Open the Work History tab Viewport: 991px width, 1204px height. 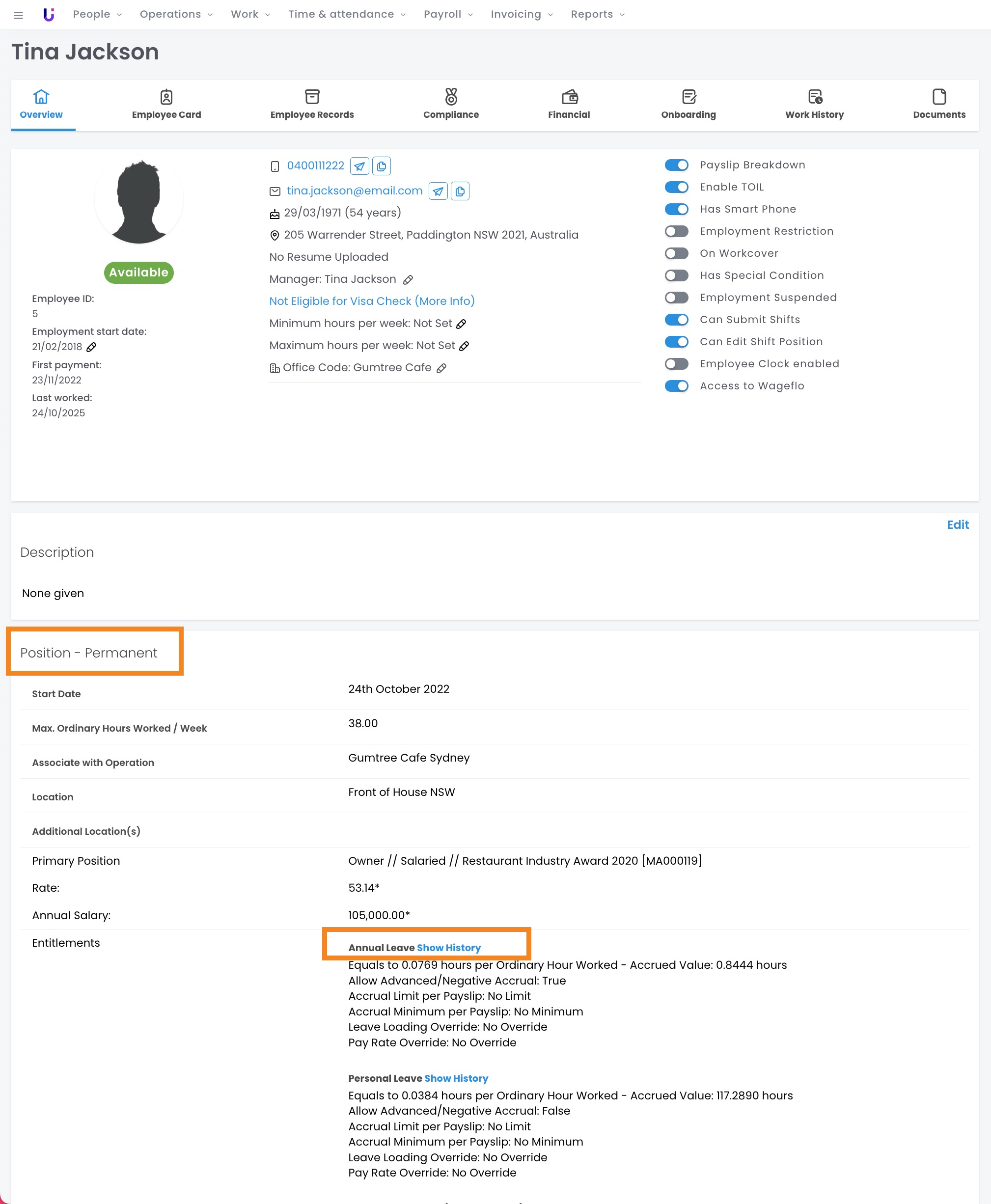point(814,105)
